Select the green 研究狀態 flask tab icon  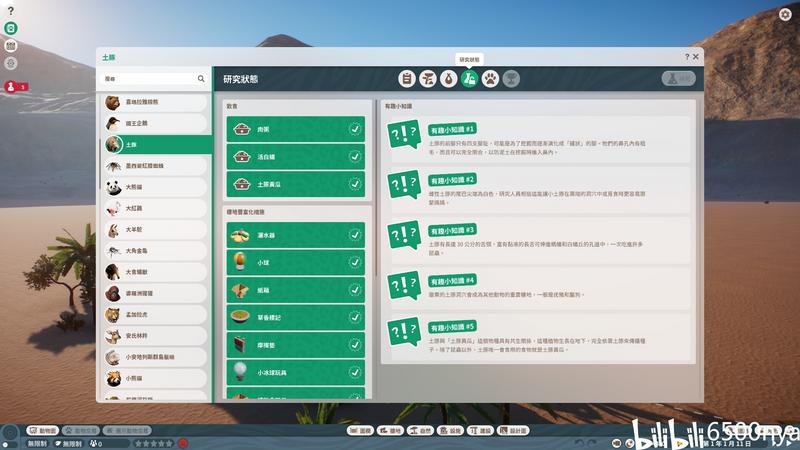tap(469, 79)
